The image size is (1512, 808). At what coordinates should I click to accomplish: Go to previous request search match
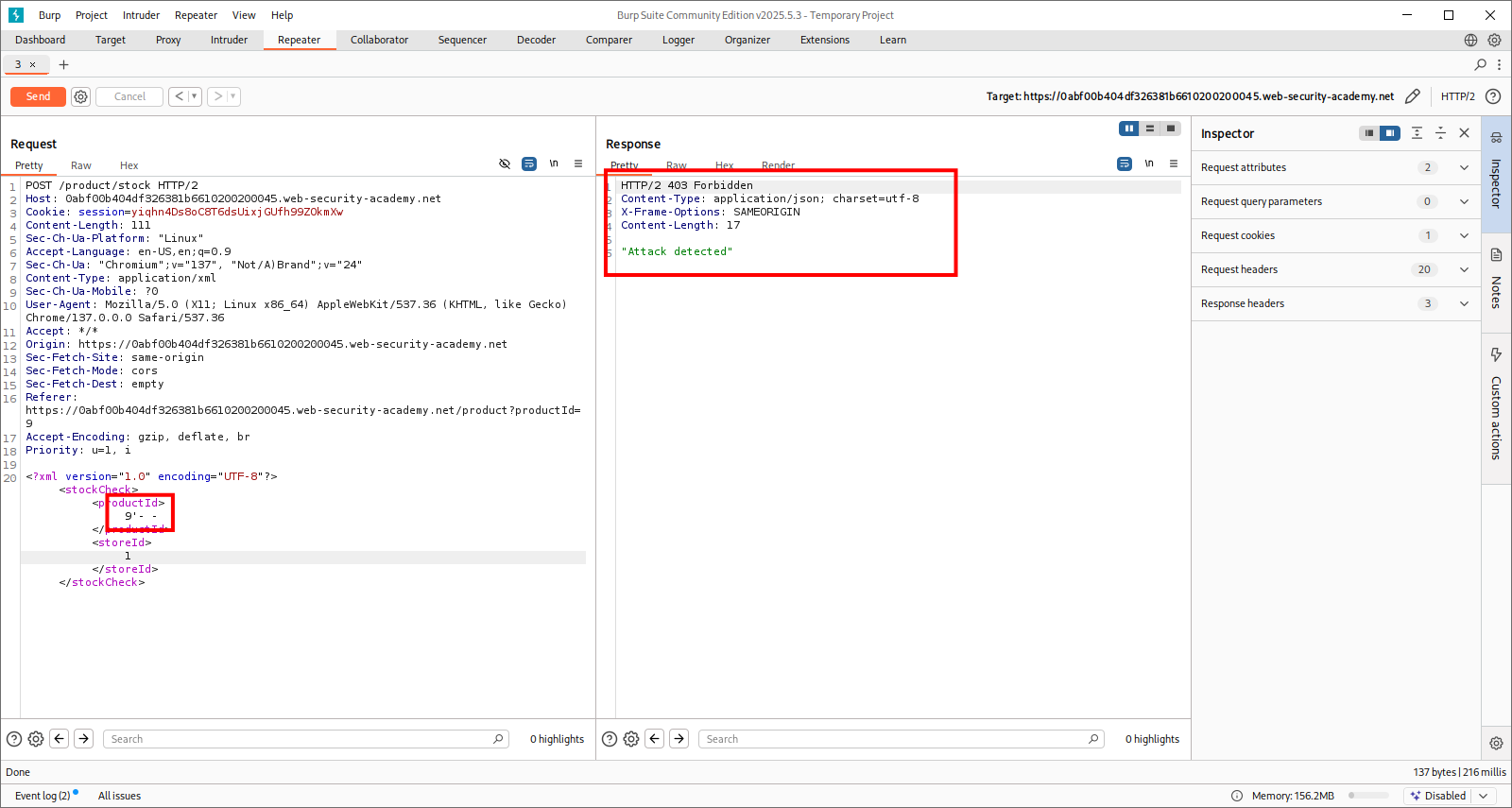[x=60, y=739]
